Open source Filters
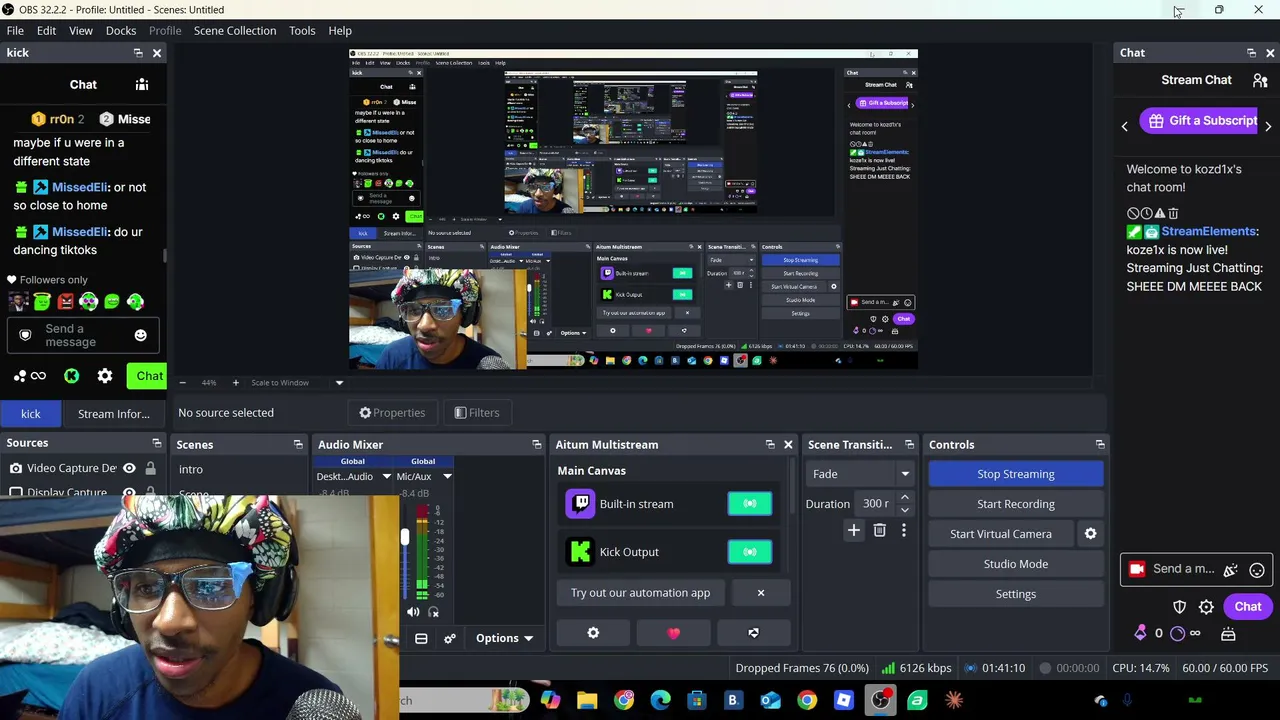Image resolution: width=1280 pixels, height=720 pixels. point(476,413)
